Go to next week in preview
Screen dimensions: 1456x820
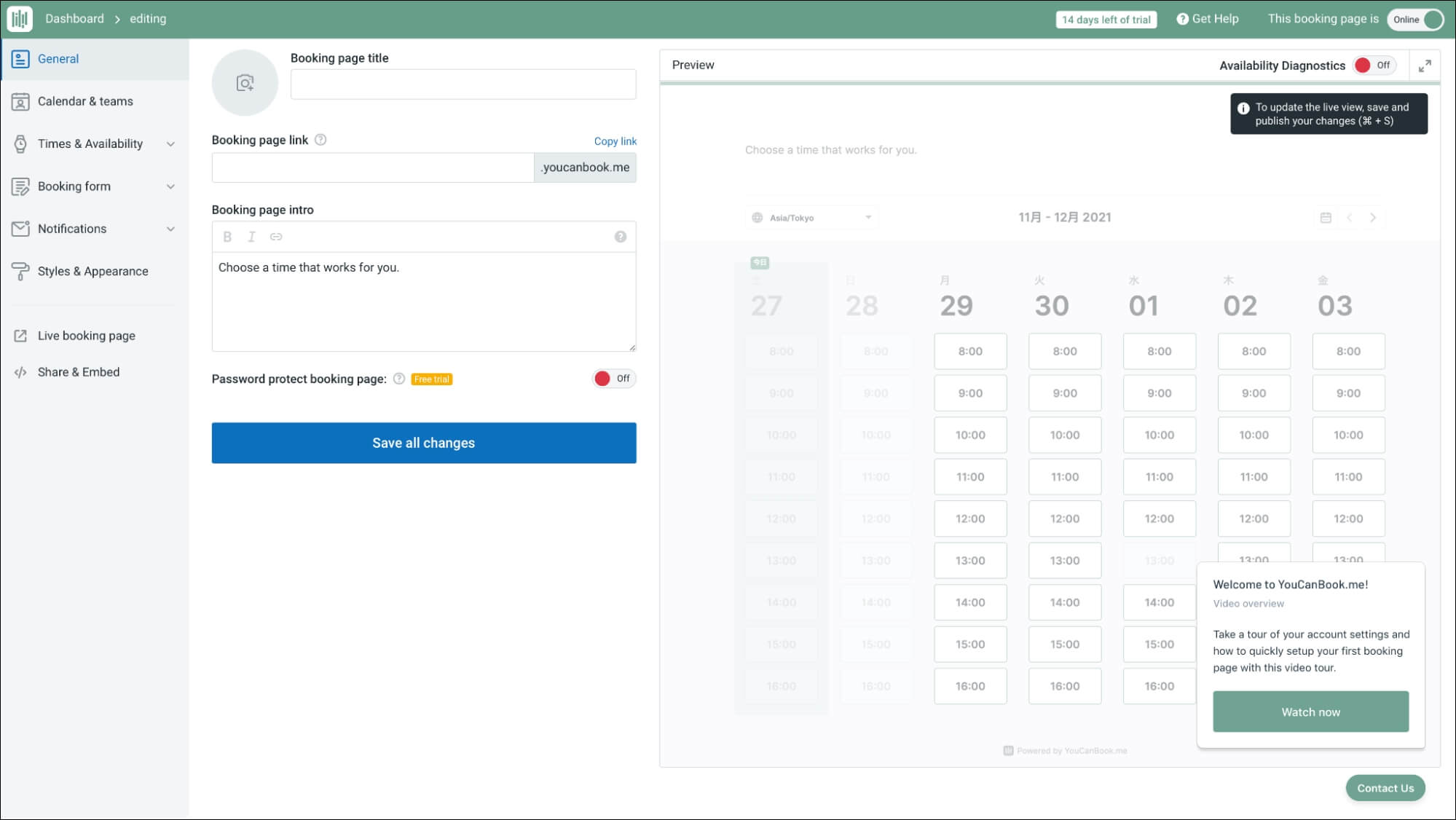1373,218
